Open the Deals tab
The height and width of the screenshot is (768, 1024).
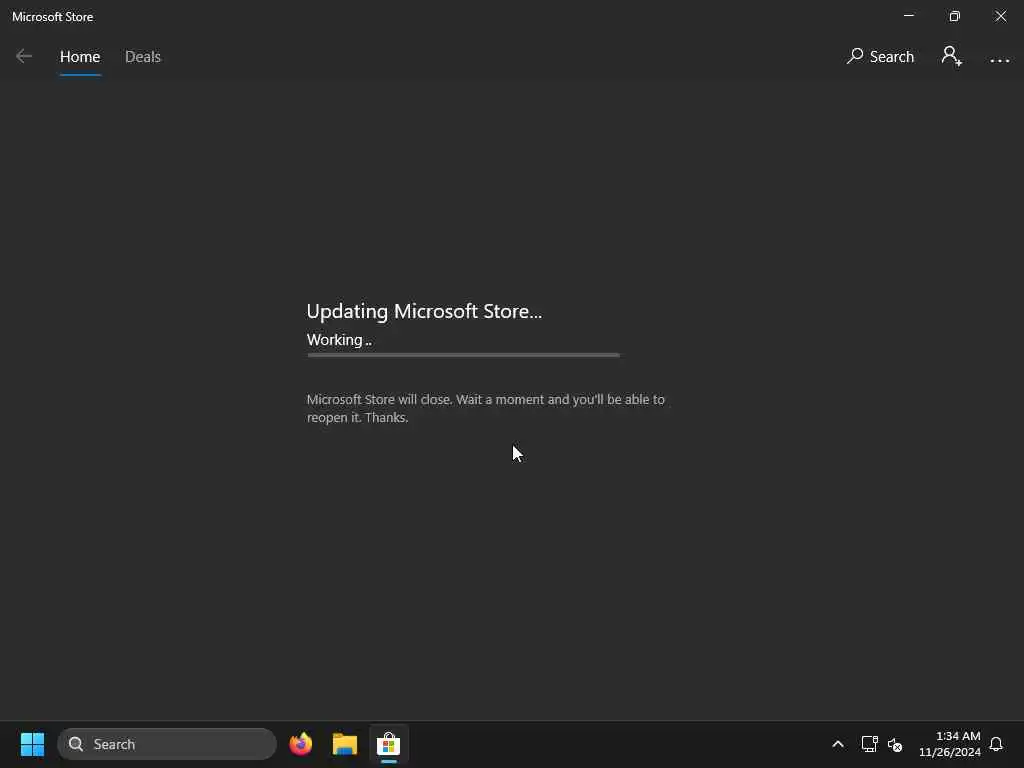(142, 57)
